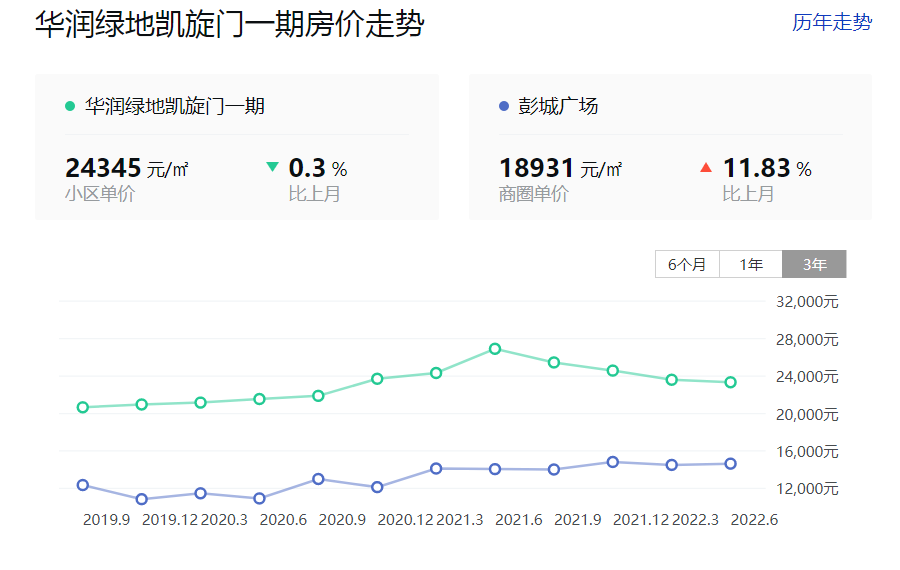Click the 小区单价 label
The width and height of the screenshot is (900, 570).
point(100,194)
